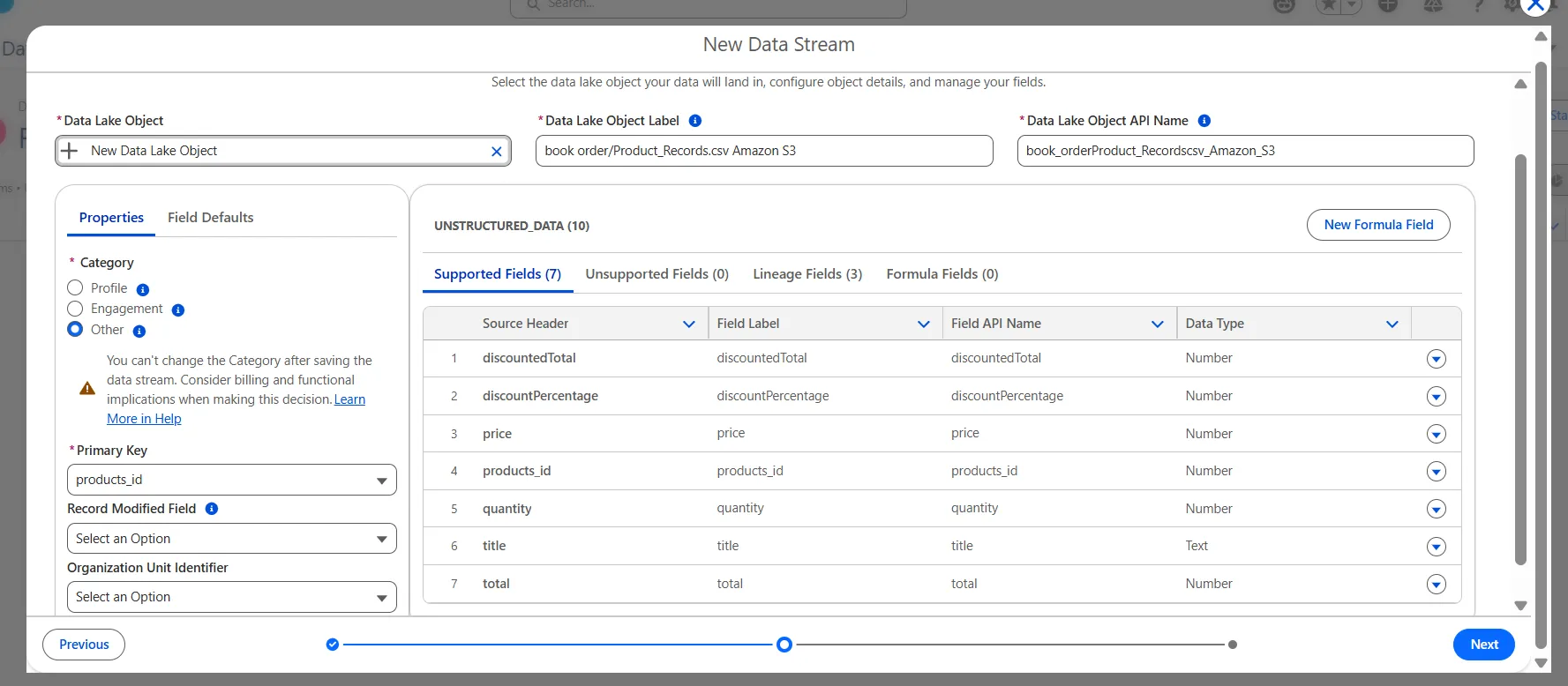The width and height of the screenshot is (1568, 686).
Task: Select the Profile category radio button
Action: point(76,288)
